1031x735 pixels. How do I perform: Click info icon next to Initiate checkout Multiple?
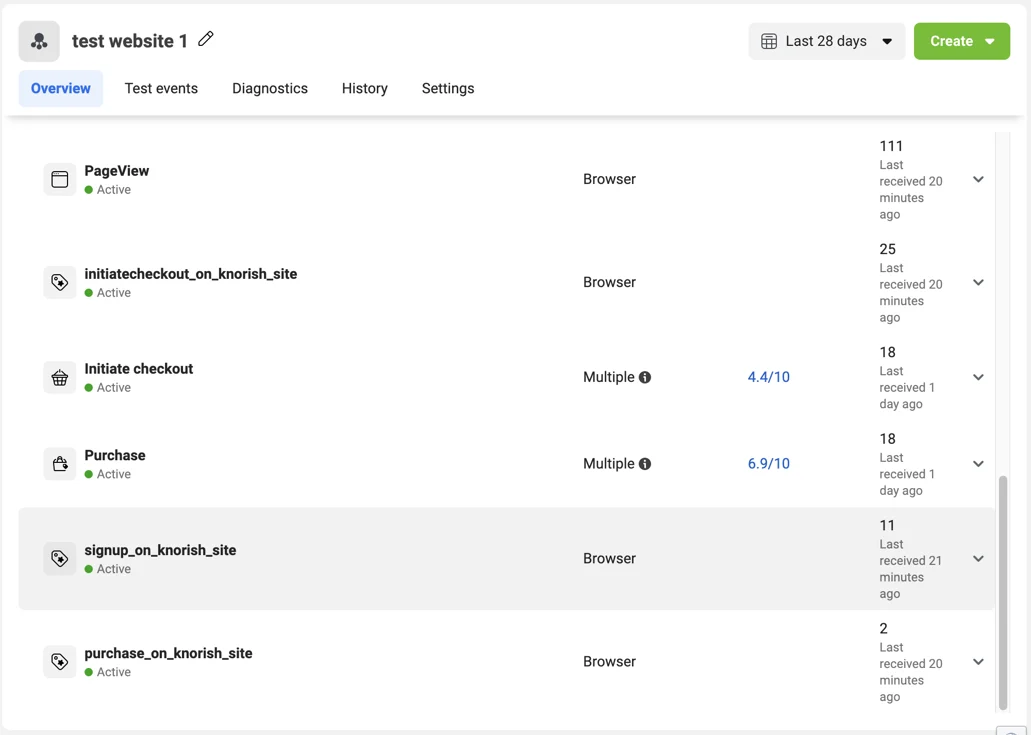[645, 378]
